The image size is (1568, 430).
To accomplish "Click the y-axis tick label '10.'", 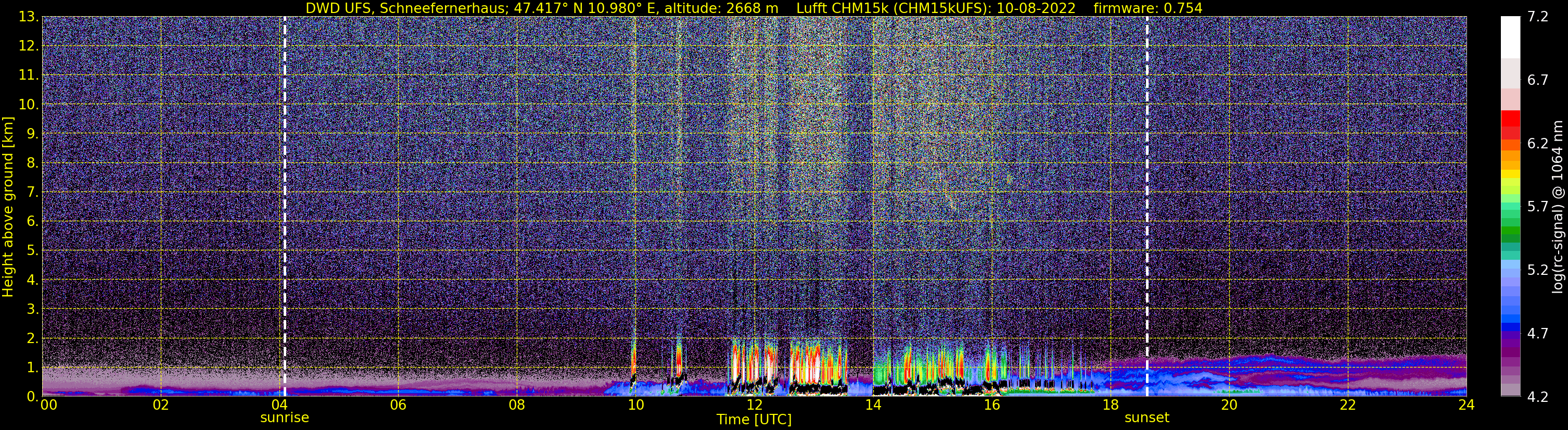I will click(x=29, y=105).
